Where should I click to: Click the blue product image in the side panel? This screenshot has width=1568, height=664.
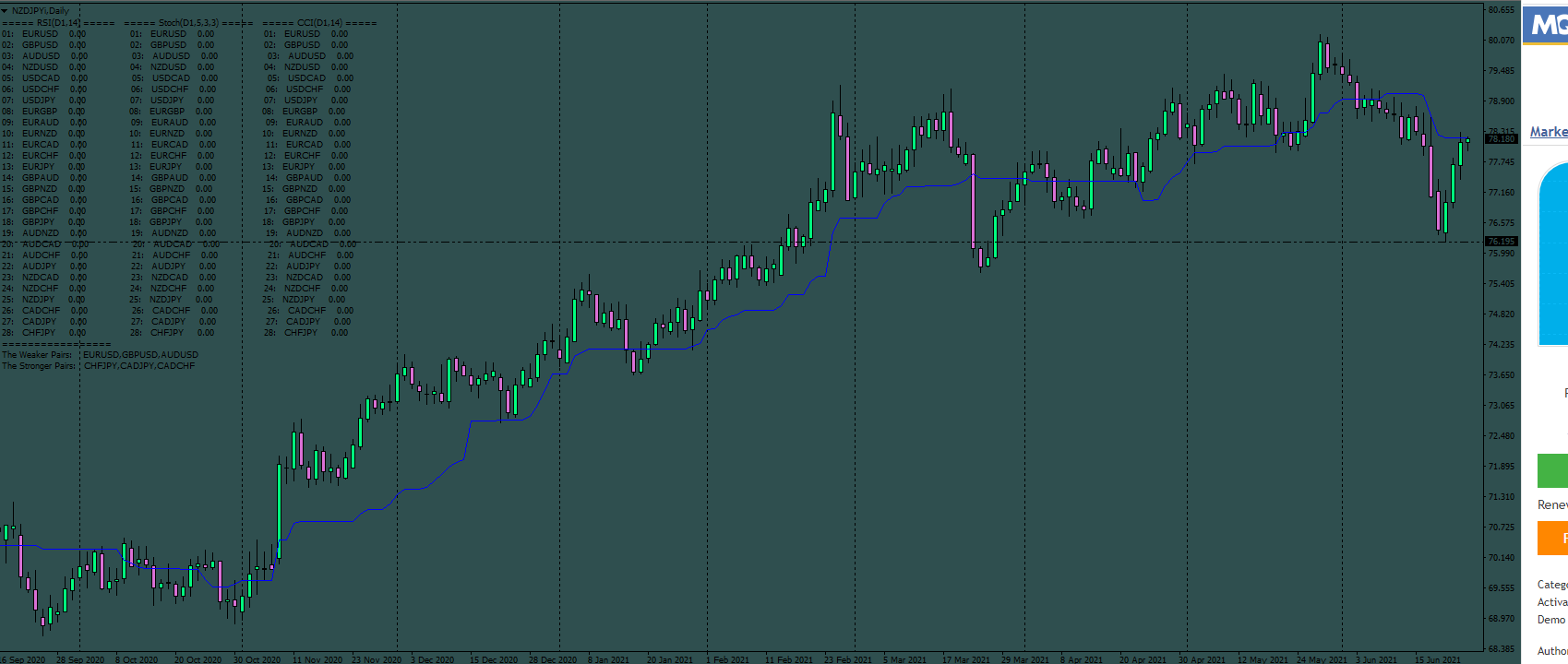pyautogui.click(x=1552, y=254)
